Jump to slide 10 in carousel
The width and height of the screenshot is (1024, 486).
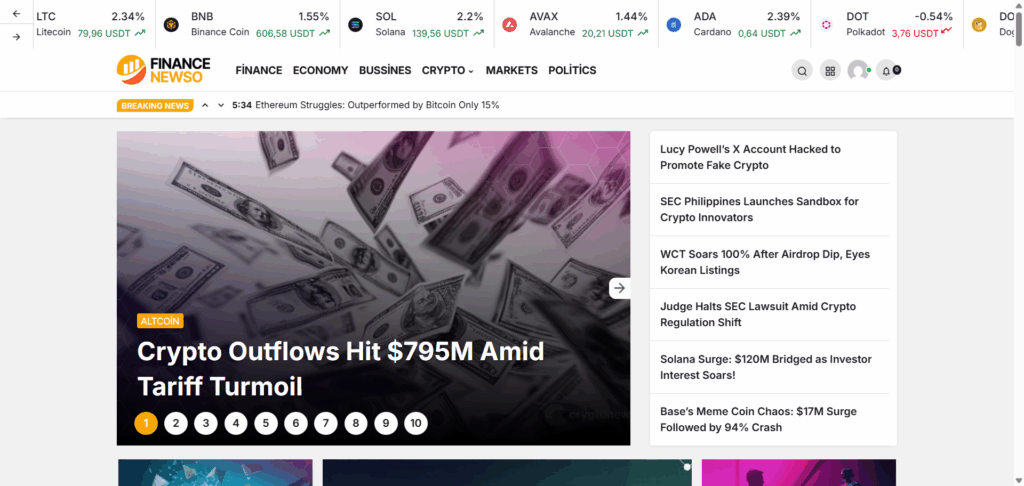[416, 423]
